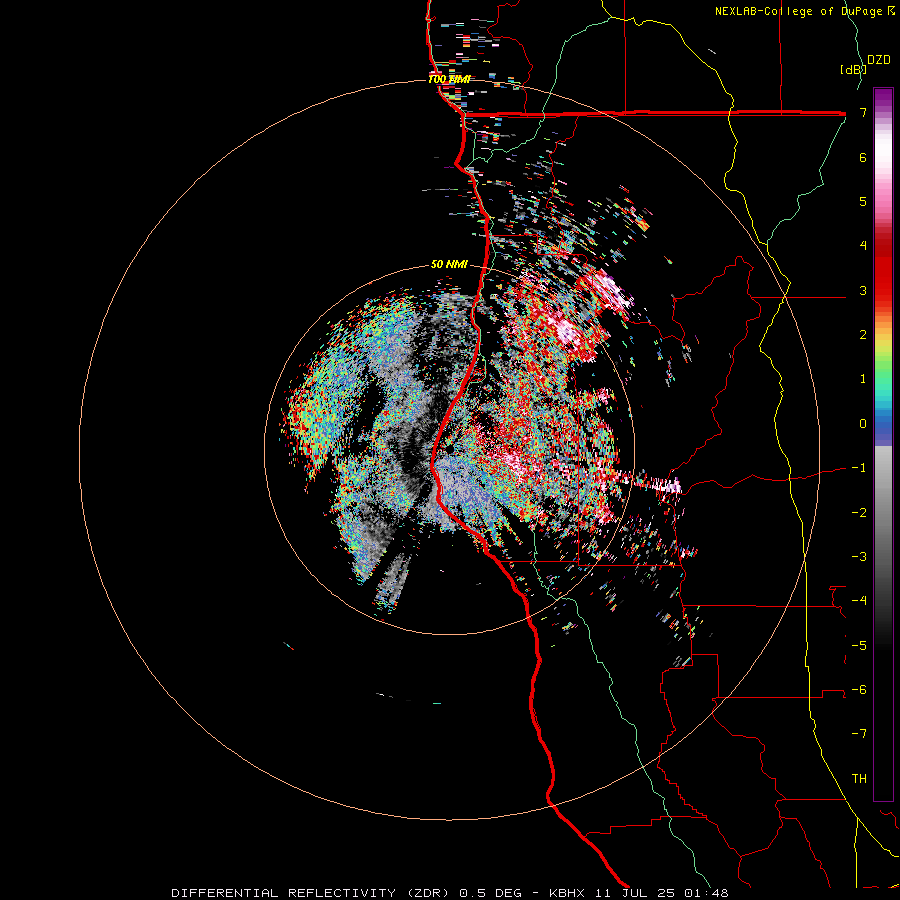Click the 50 NMI range ring label
The width and height of the screenshot is (900, 900).
coord(449,264)
